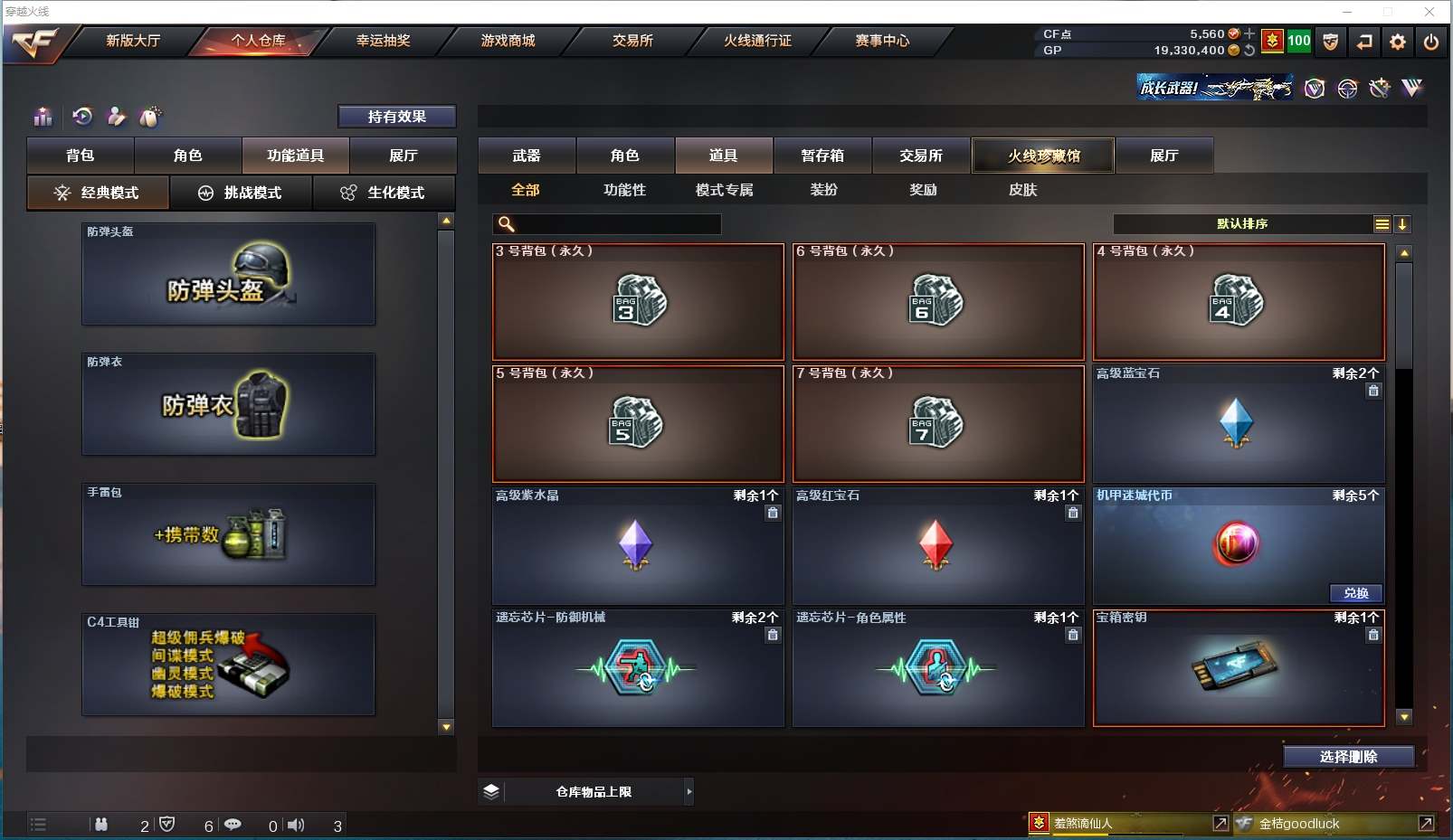Switch to 挑战模式 mode
This screenshot has width=1453, height=840.
tap(241, 193)
